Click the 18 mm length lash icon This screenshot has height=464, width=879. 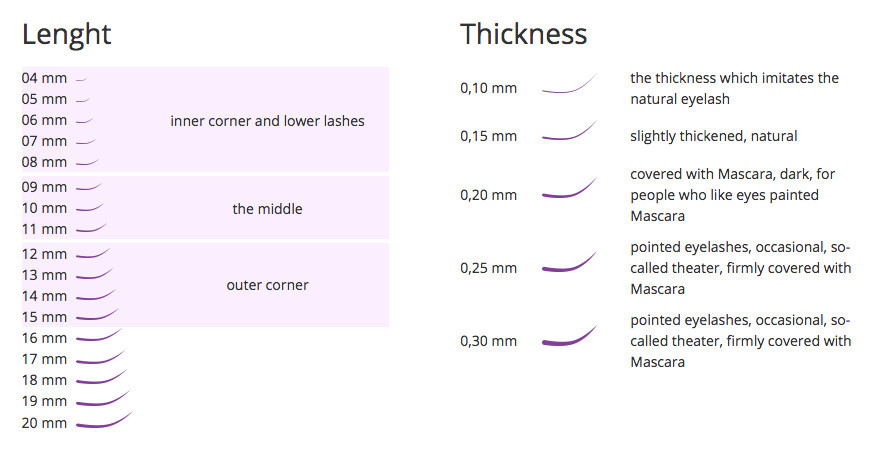[x=101, y=377]
